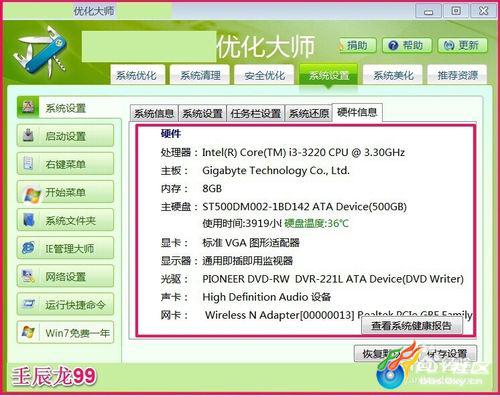Launch the IE管理大师 icon
This screenshot has width=500, height=397.
[28, 248]
